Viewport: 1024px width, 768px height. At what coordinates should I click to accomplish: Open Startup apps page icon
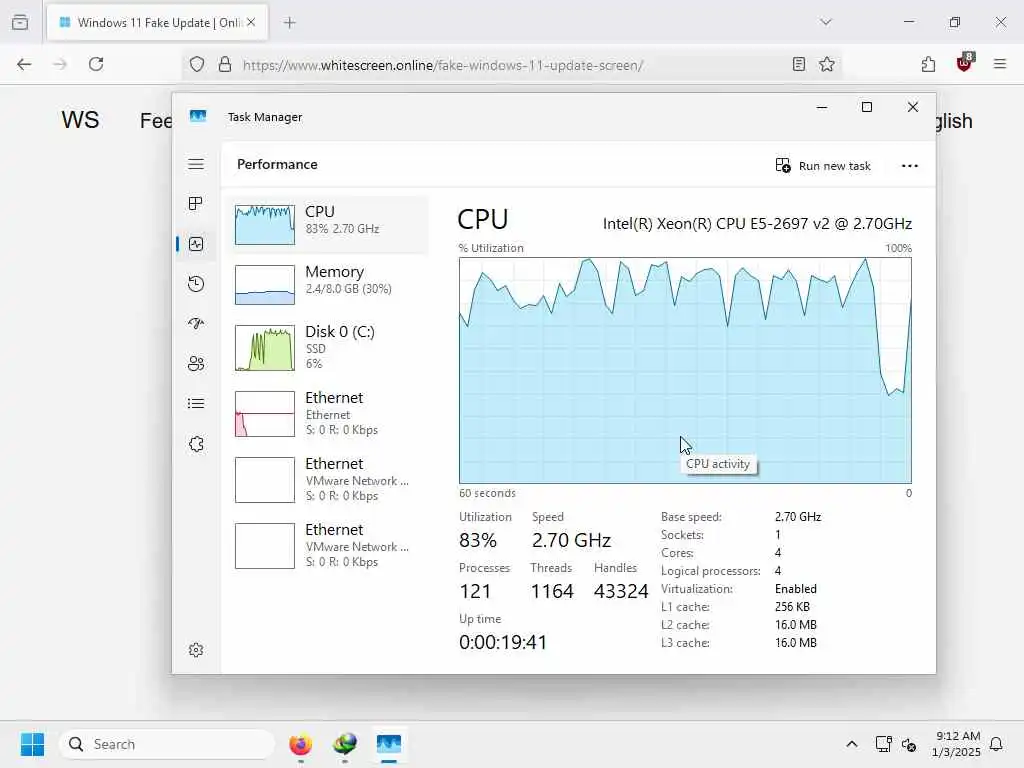[x=196, y=324]
